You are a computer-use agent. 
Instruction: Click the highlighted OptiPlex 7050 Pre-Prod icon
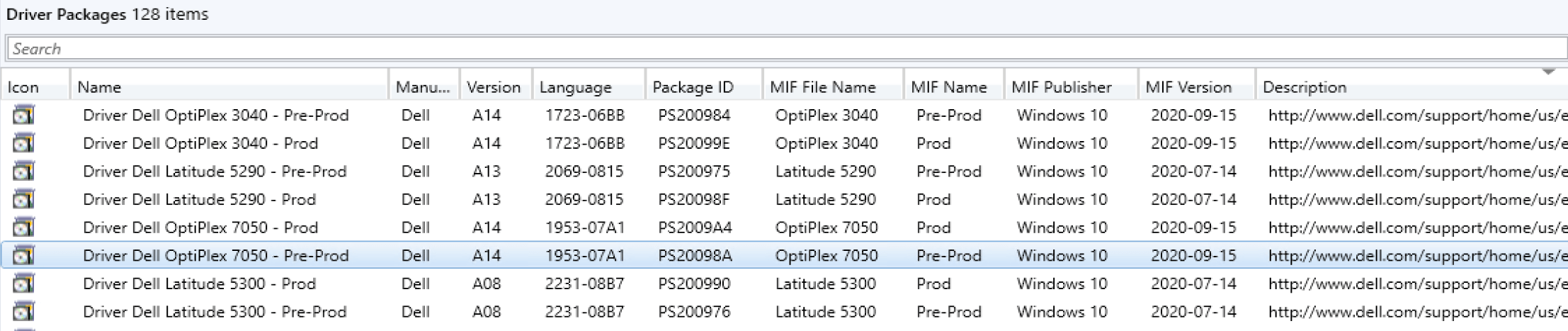[x=23, y=256]
